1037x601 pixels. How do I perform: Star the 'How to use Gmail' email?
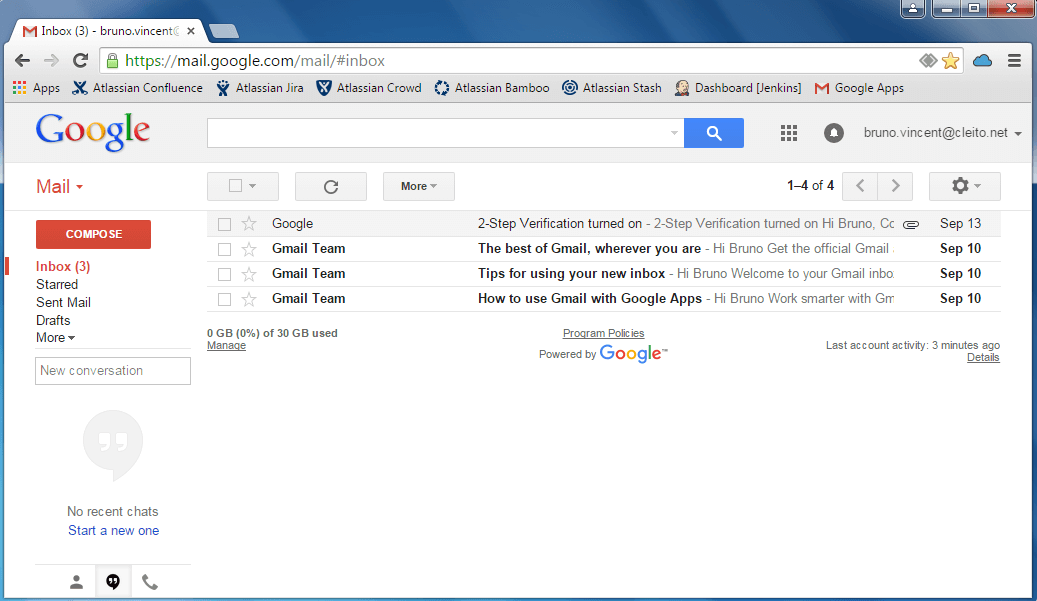249,300
